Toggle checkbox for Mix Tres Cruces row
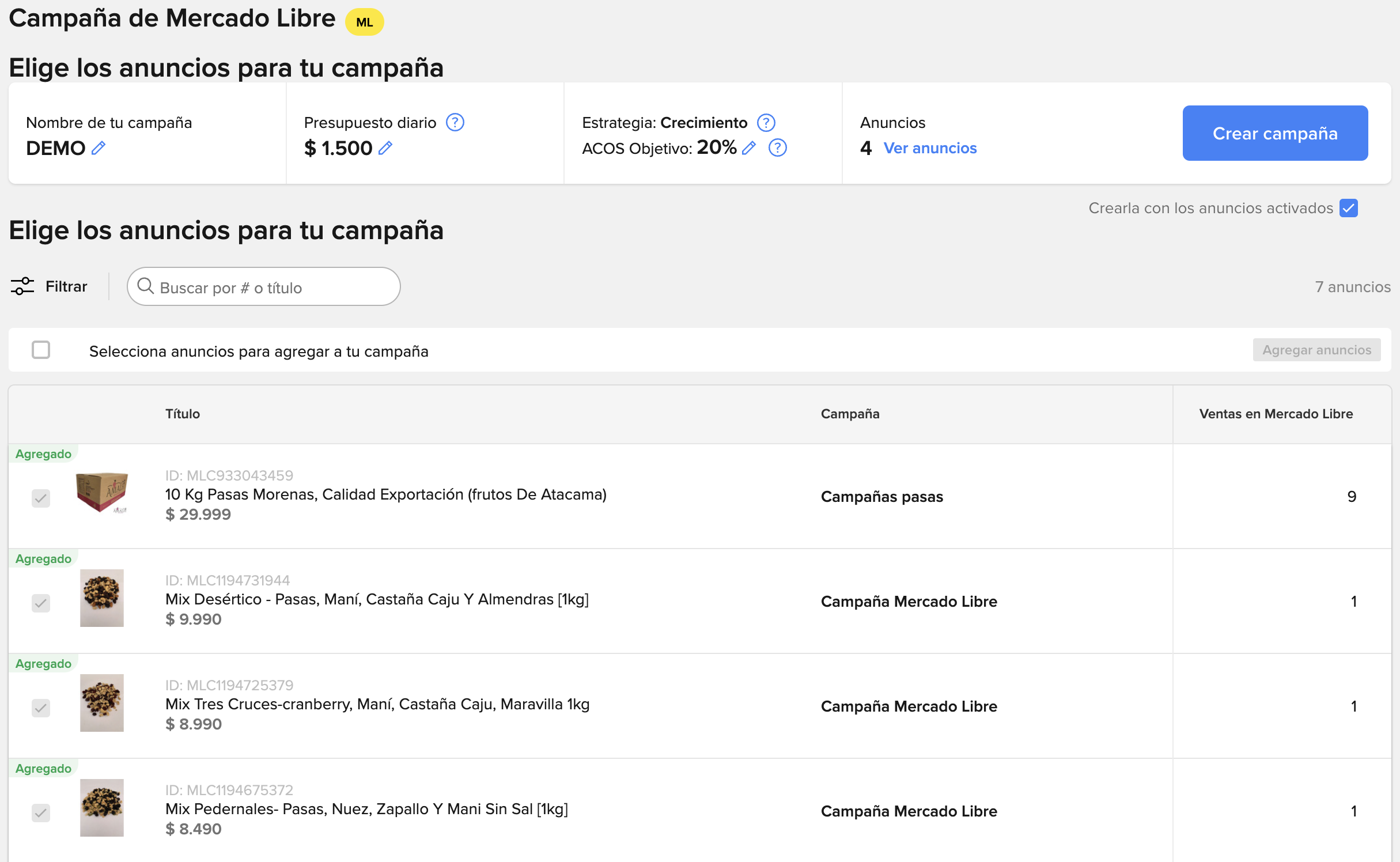 pyautogui.click(x=41, y=708)
